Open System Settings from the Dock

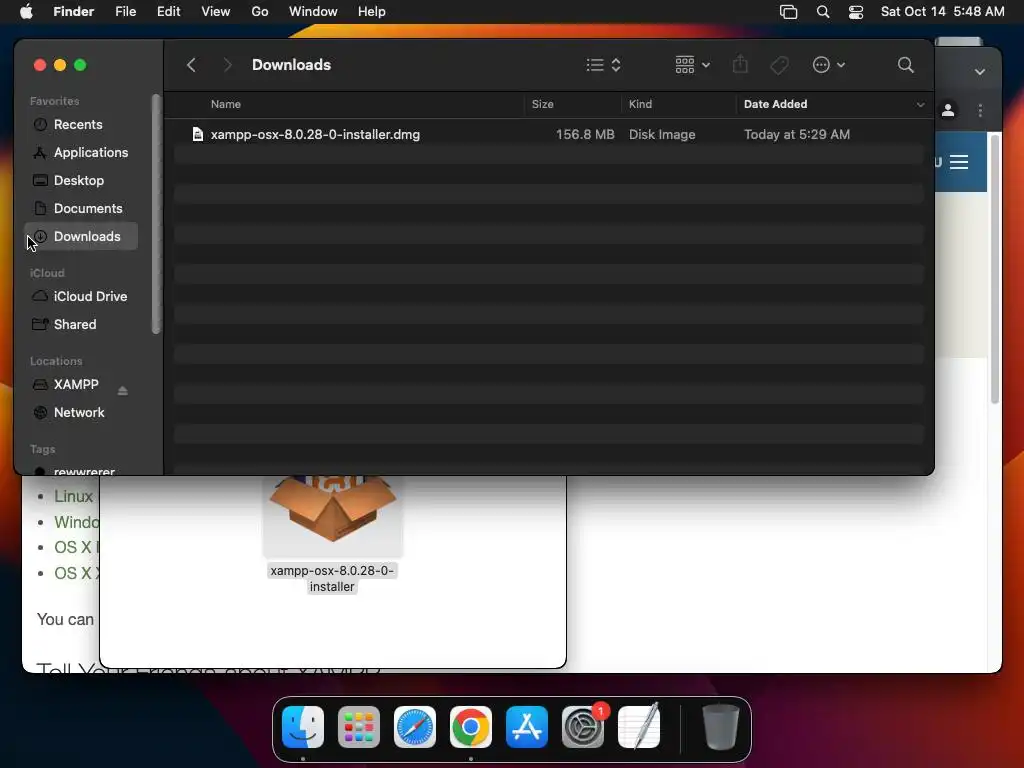[x=583, y=727]
